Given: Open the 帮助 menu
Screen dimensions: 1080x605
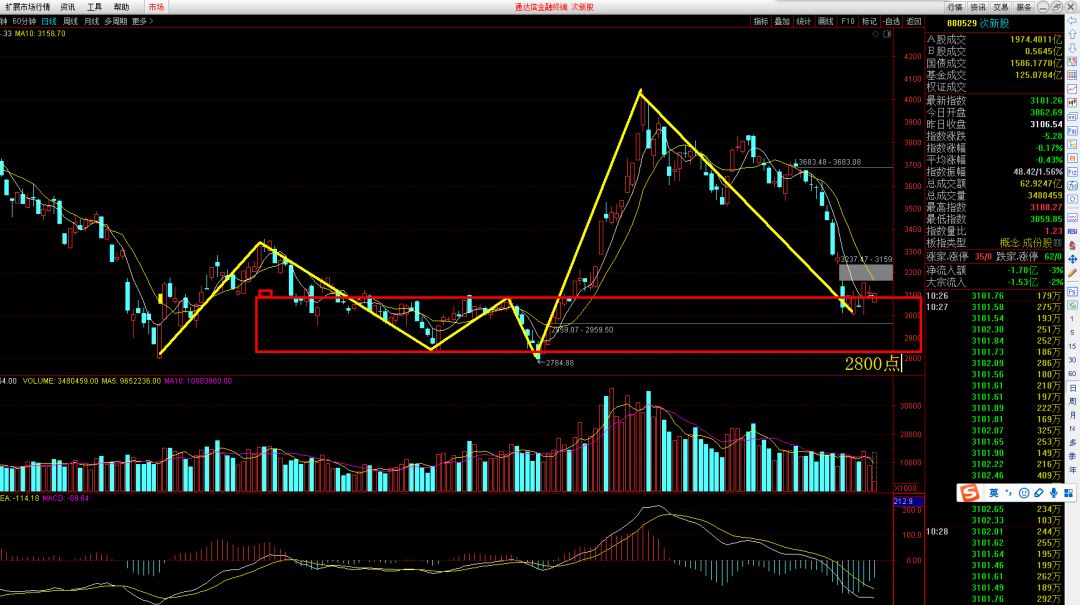Looking at the screenshot, I should 121,7.
